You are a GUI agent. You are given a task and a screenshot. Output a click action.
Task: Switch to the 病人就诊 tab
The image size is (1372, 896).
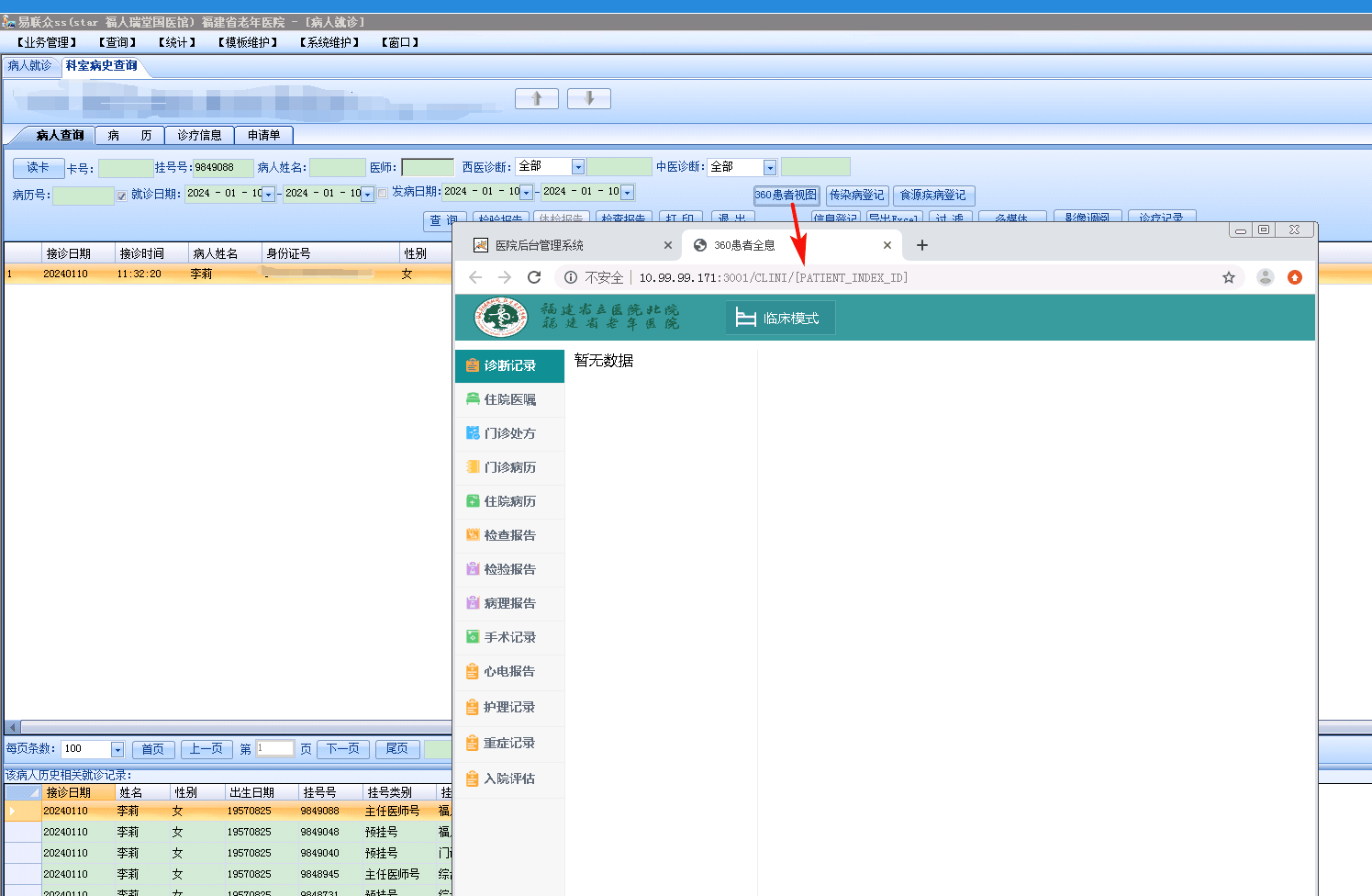click(30, 65)
